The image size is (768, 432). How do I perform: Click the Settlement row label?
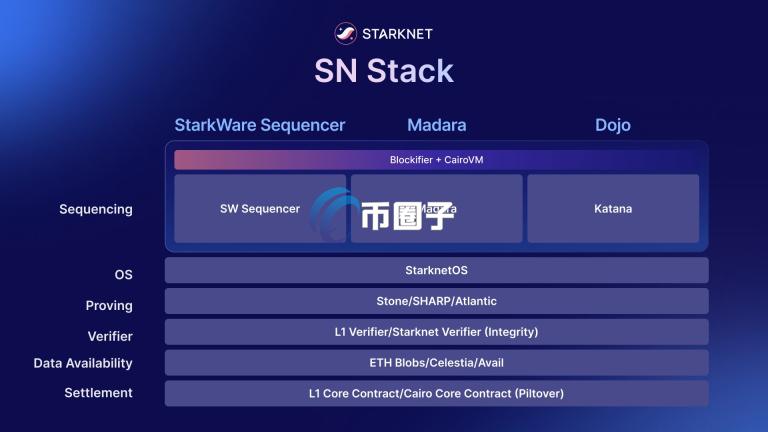point(98,393)
